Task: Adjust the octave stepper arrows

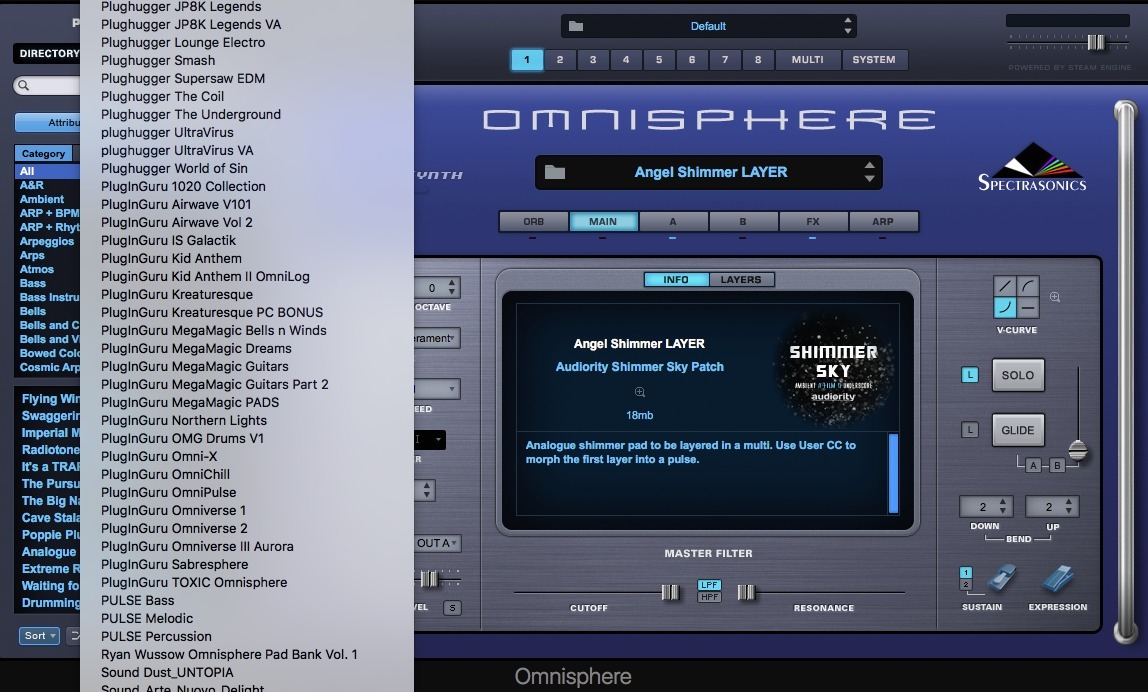Action: pyautogui.click(x=452, y=288)
